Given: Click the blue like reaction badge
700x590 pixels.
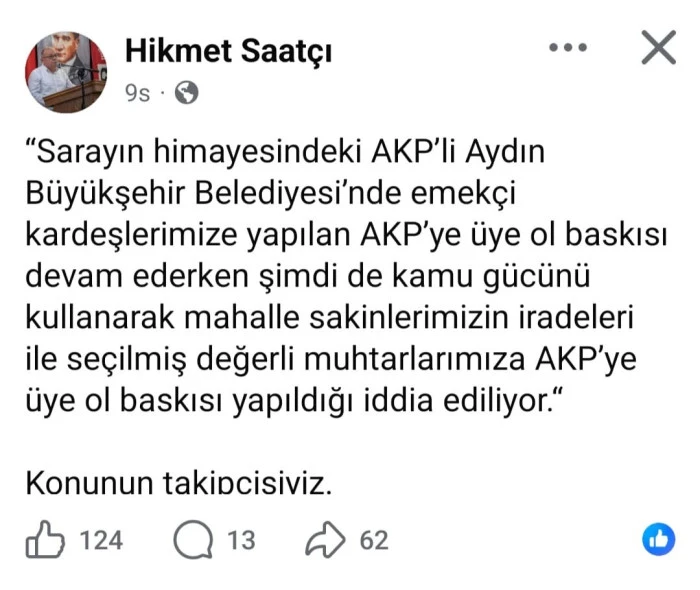Looking at the screenshot, I should (x=658, y=539).
